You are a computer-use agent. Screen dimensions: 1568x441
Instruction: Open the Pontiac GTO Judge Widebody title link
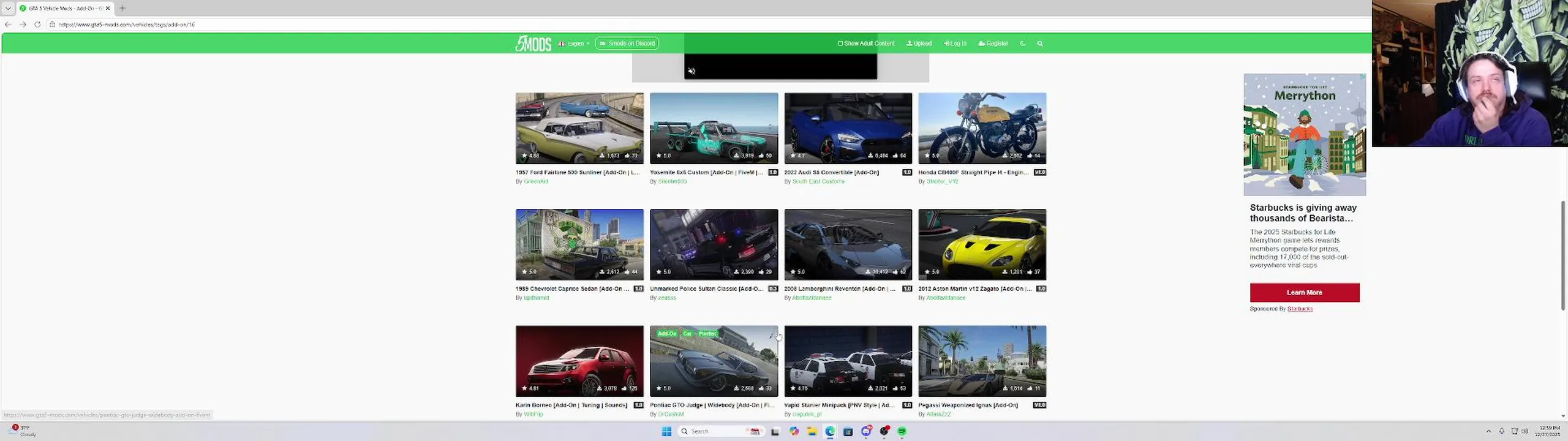712,405
